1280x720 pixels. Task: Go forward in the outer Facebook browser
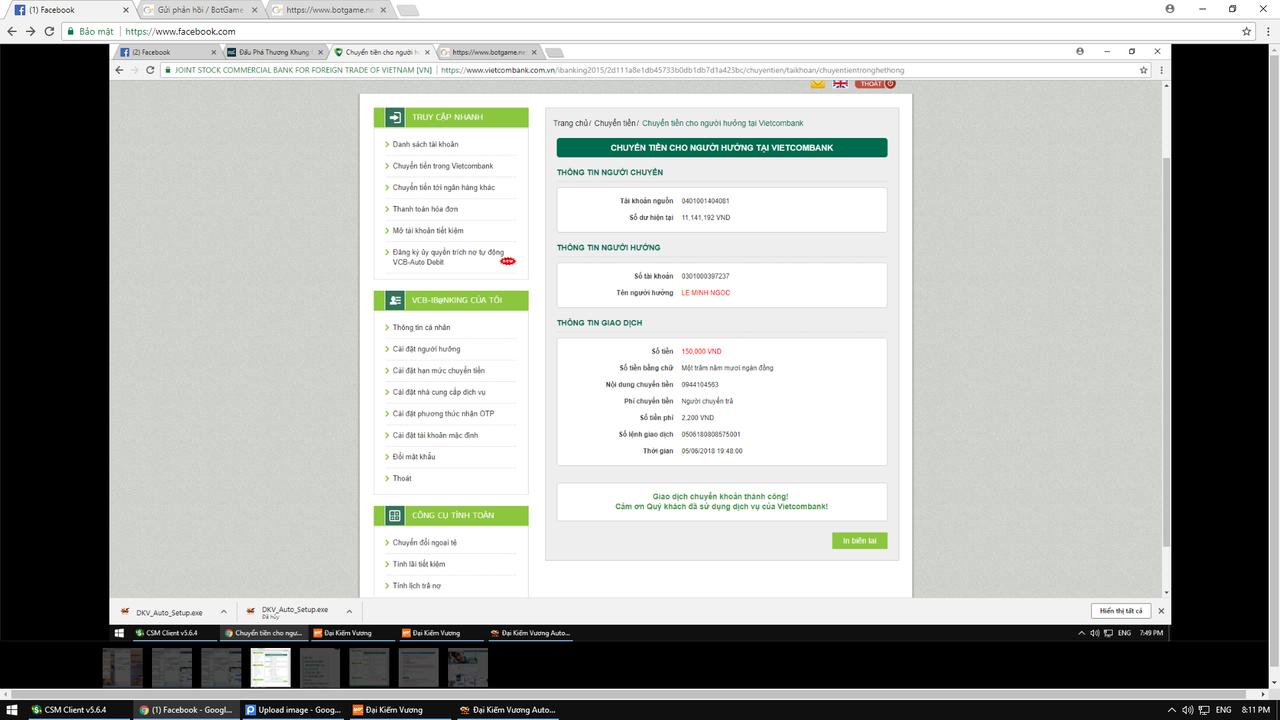pyautogui.click(x=30, y=31)
